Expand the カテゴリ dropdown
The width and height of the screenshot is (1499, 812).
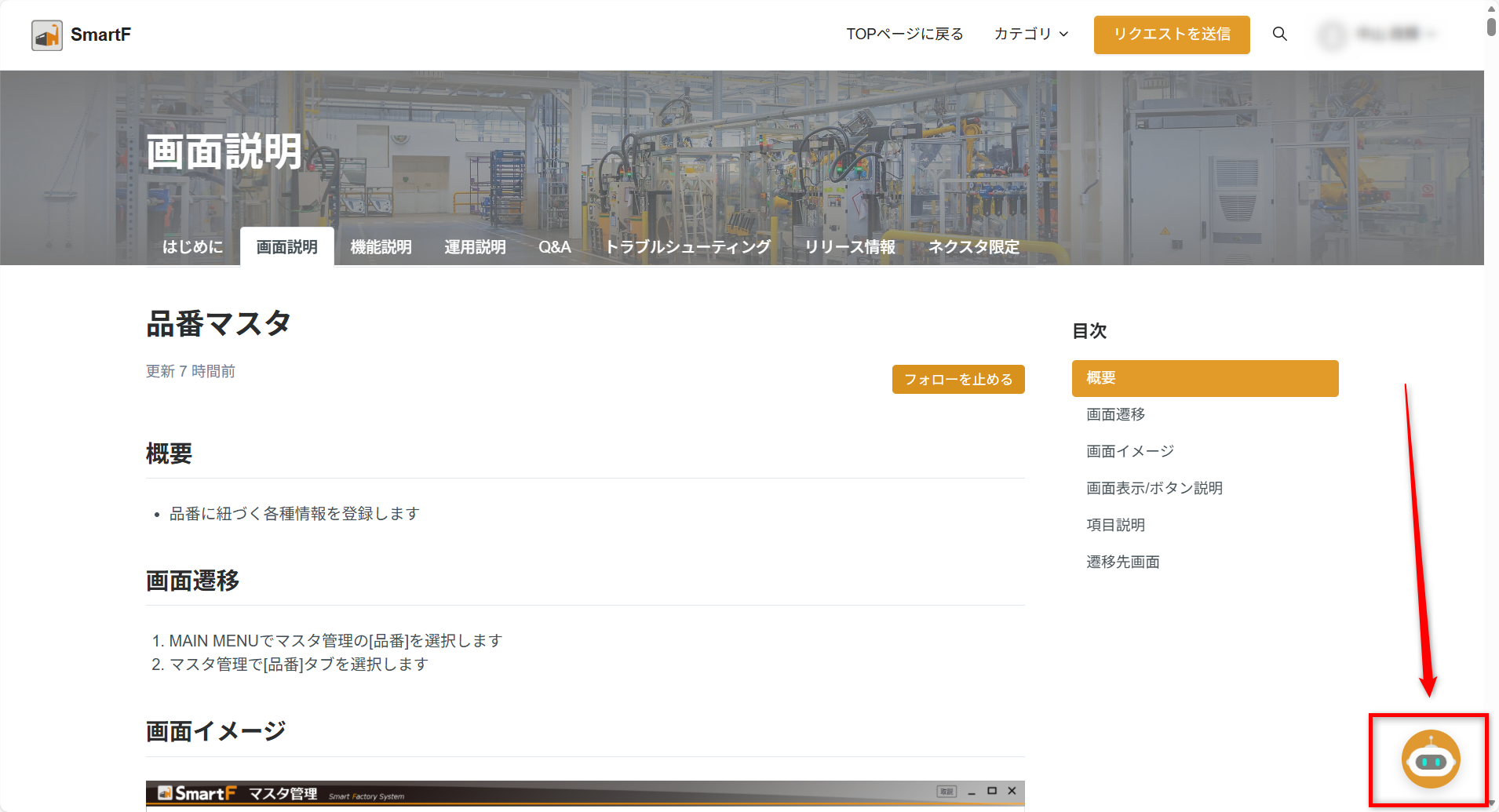click(1030, 34)
